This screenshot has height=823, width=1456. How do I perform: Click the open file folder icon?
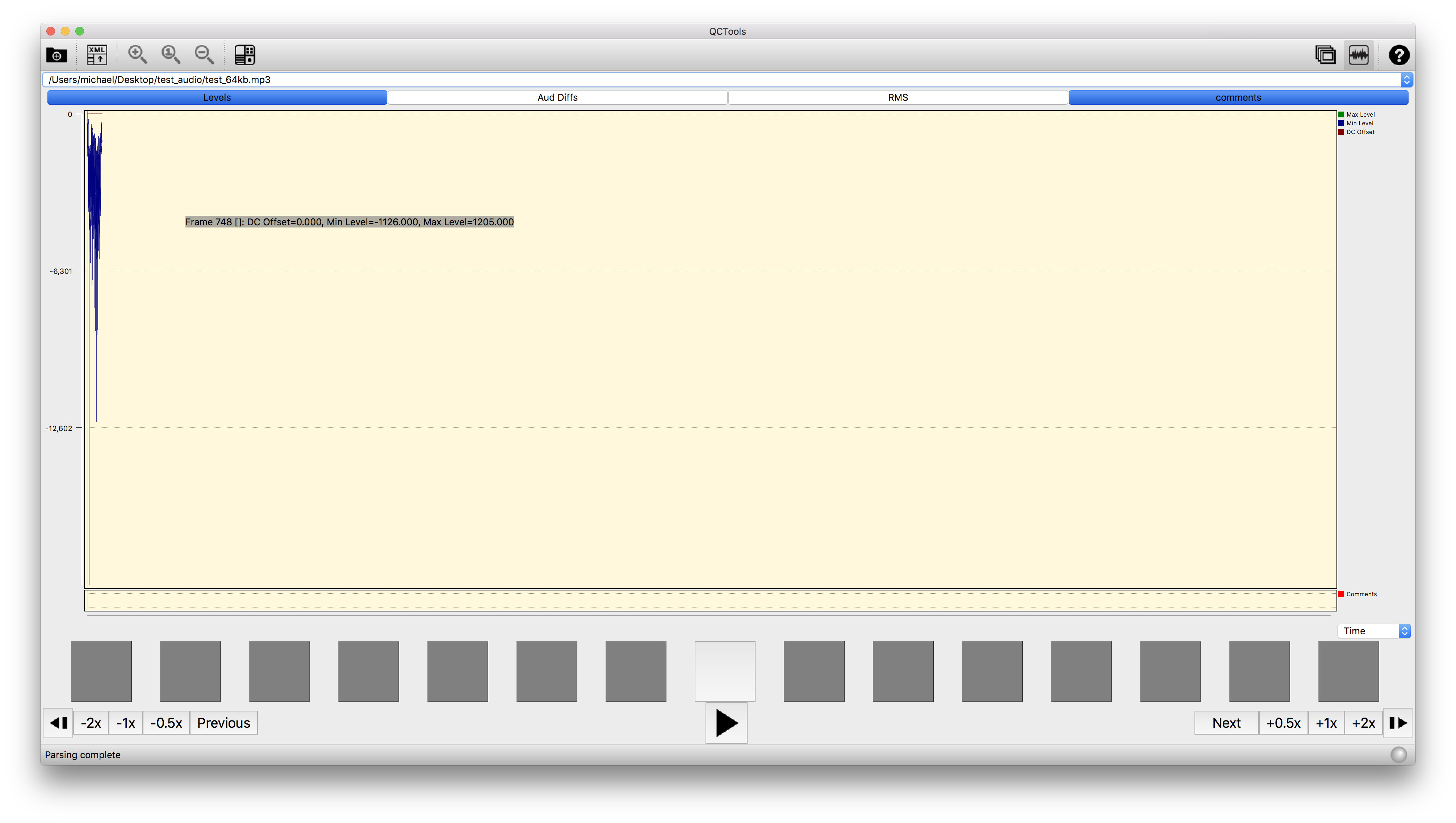tap(57, 55)
